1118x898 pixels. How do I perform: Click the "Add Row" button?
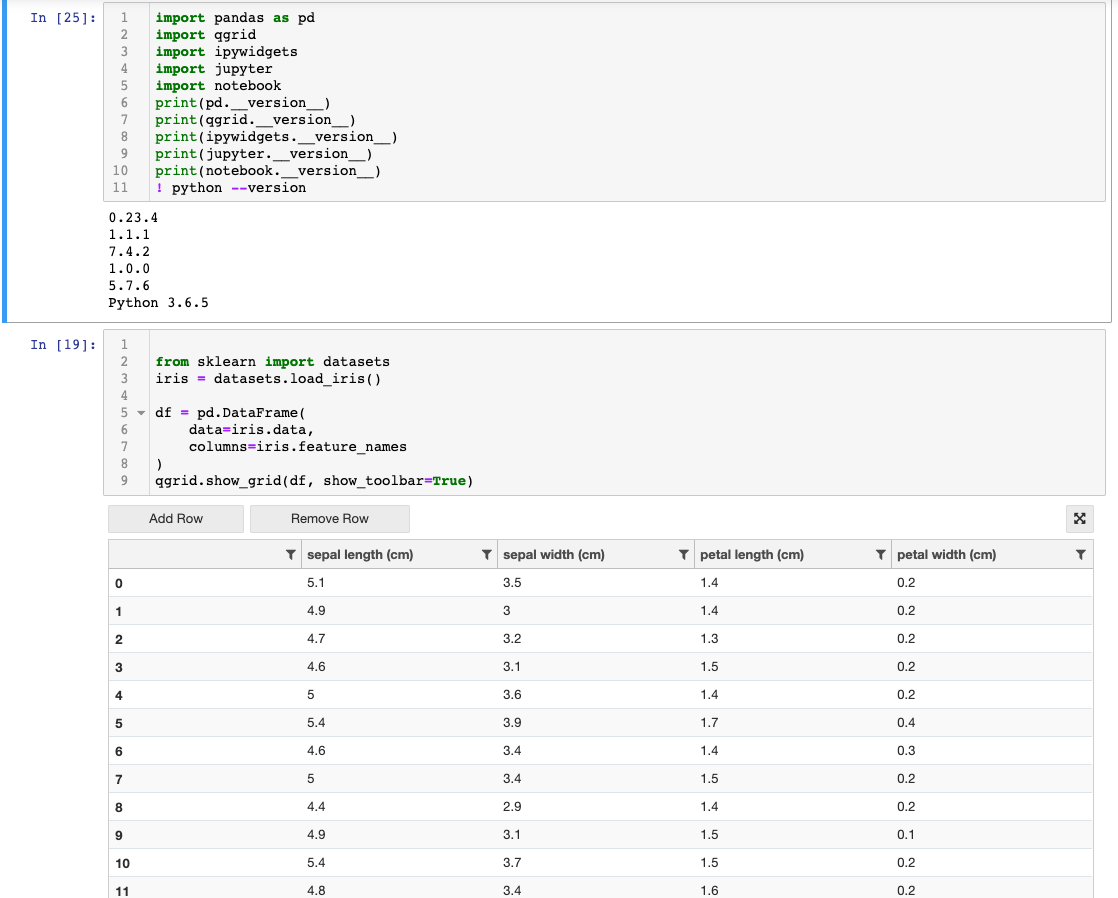click(x=175, y=519)
